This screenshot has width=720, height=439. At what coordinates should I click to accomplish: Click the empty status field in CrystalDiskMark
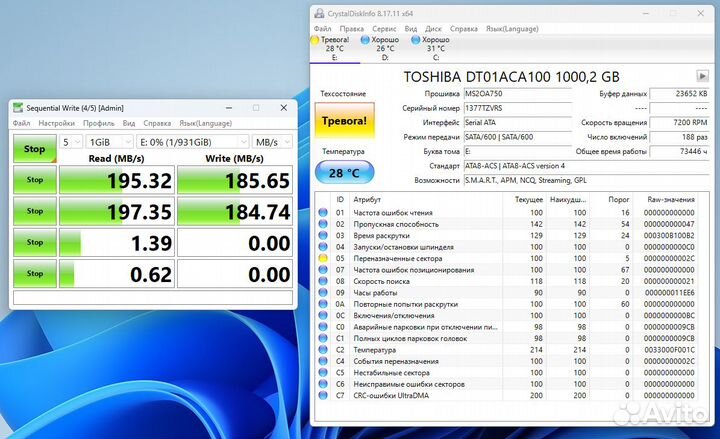pos(153,297)
